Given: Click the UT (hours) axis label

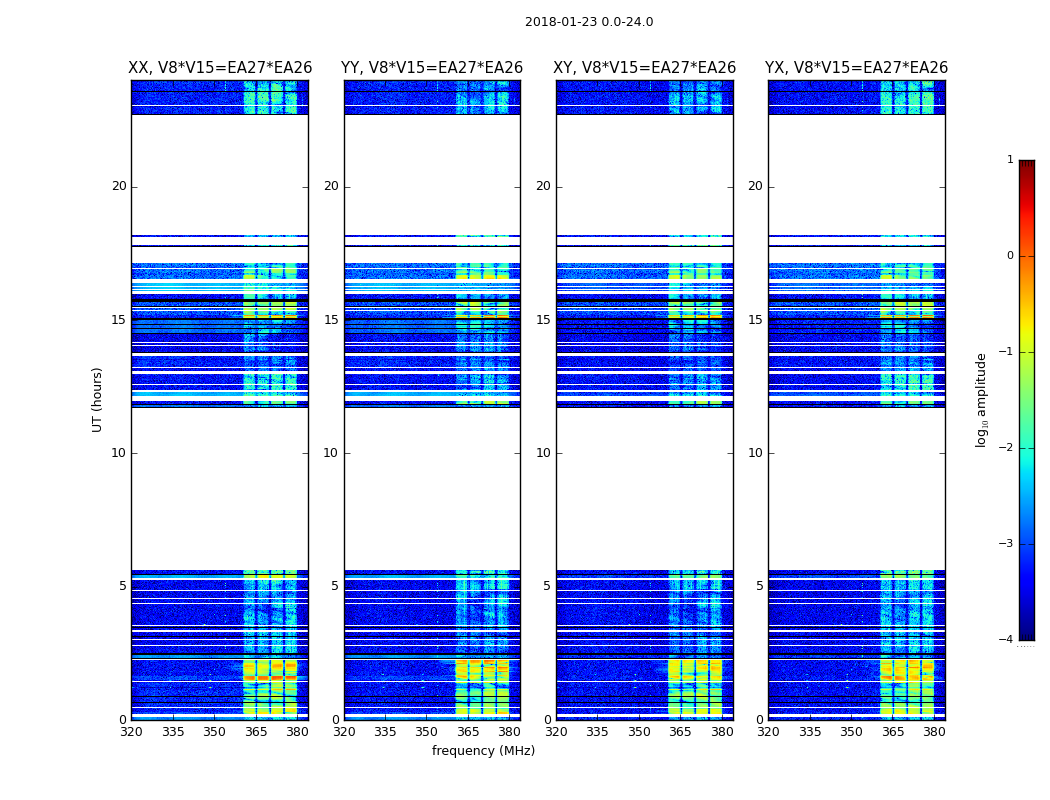Looking at the screenshot, I should 97,400.
